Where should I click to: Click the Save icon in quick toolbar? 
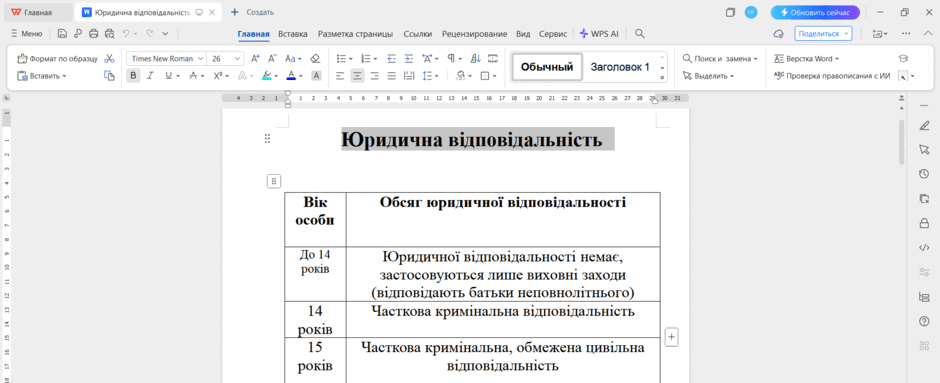coord(62,34)
